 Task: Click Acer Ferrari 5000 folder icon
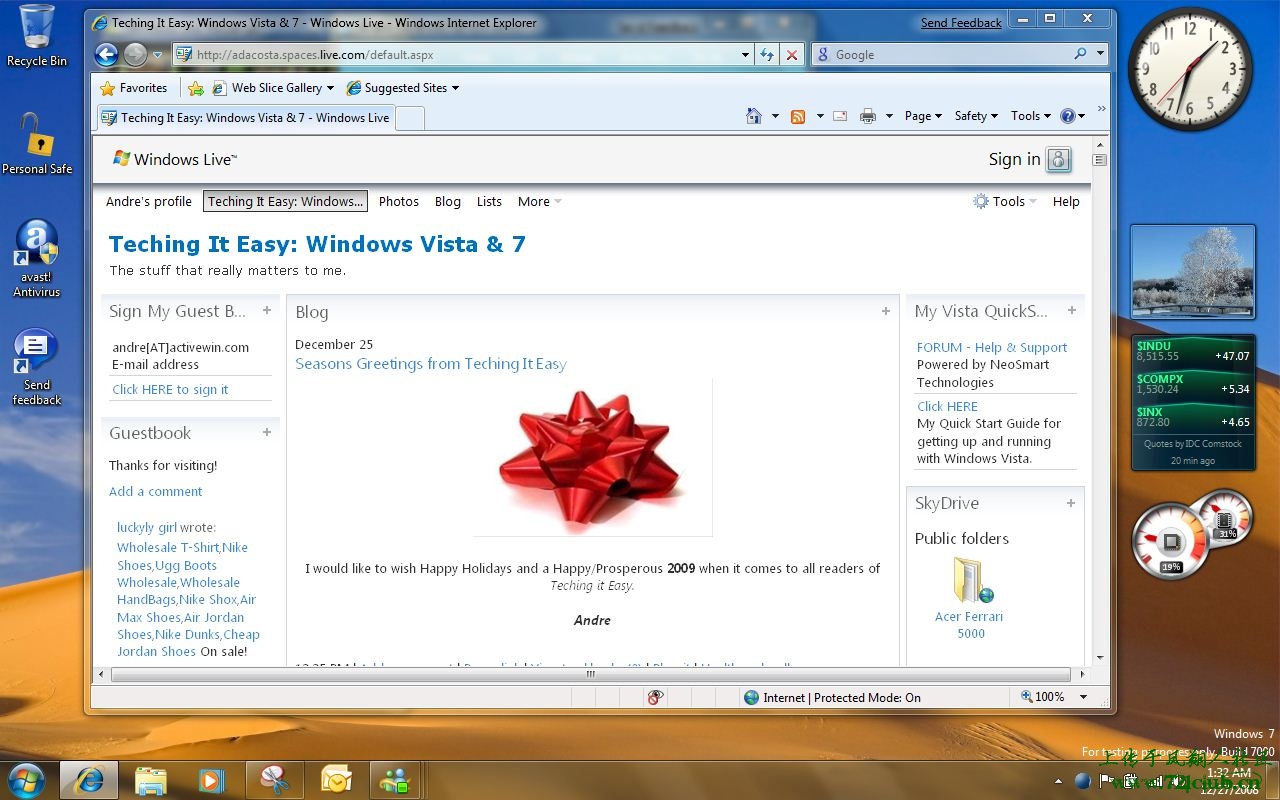971,580
